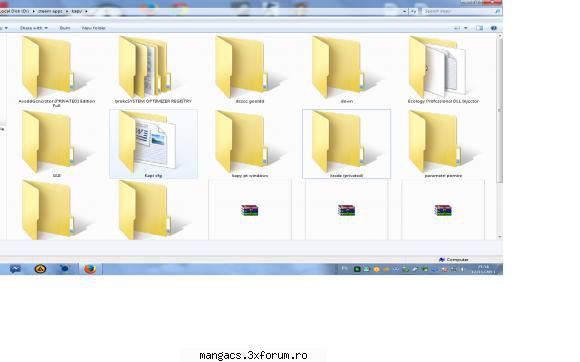Open the Professional DLL Injector folder
Screen dimensions: 580x362
tap(443, 70)
